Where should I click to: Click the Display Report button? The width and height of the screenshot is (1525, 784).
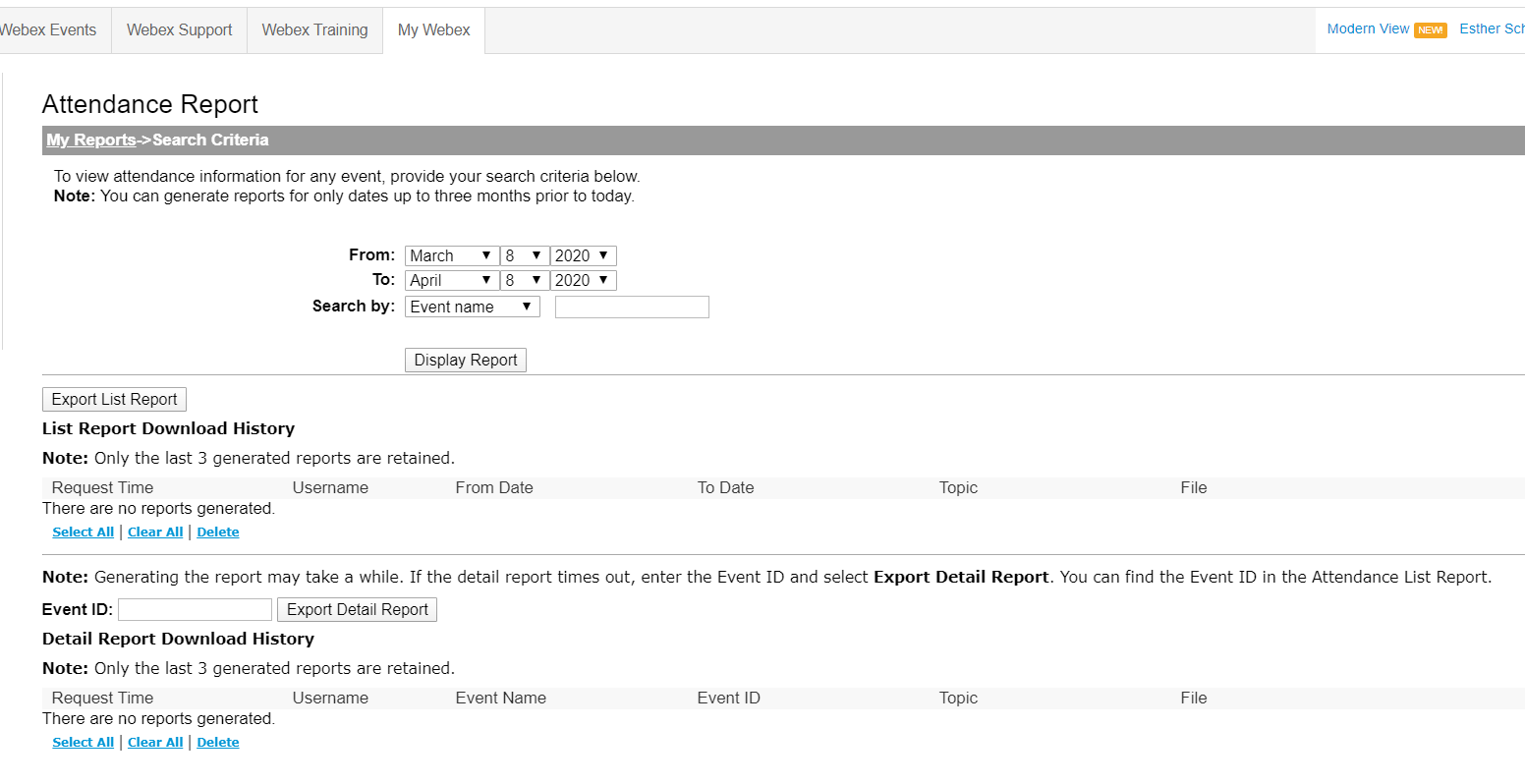(466, 360)
